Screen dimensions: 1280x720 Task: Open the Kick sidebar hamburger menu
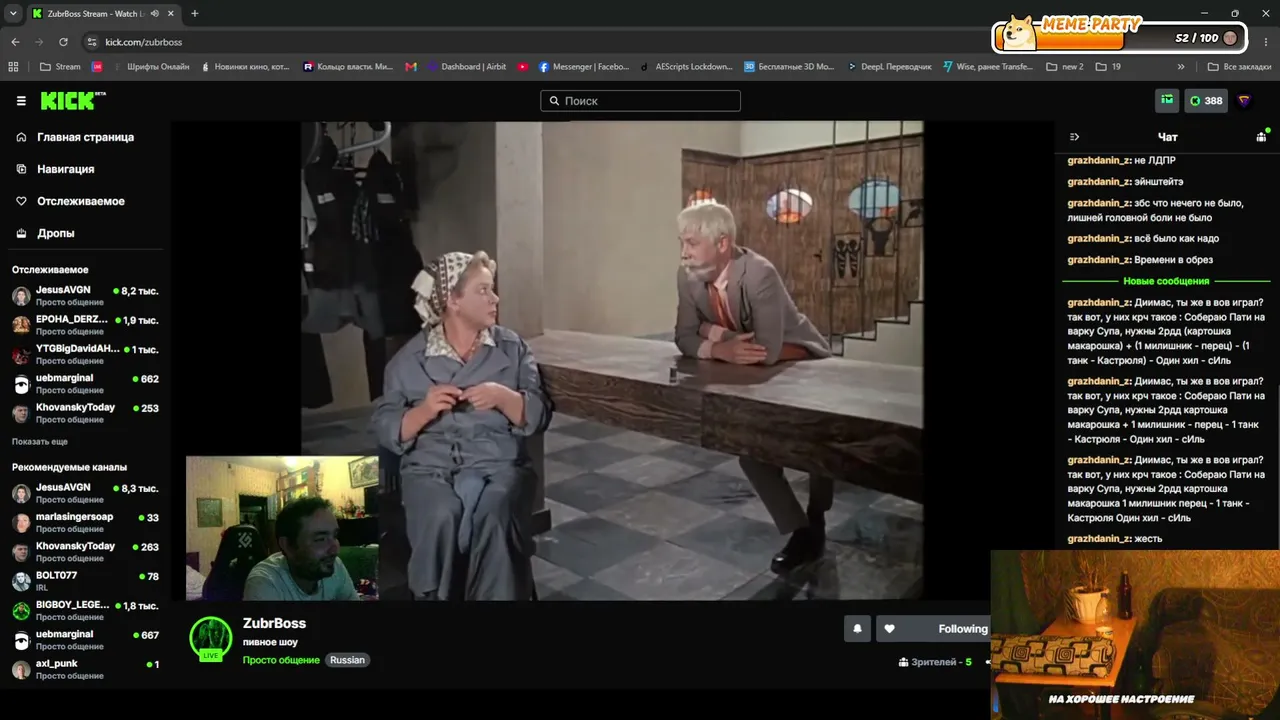[21, 101]
